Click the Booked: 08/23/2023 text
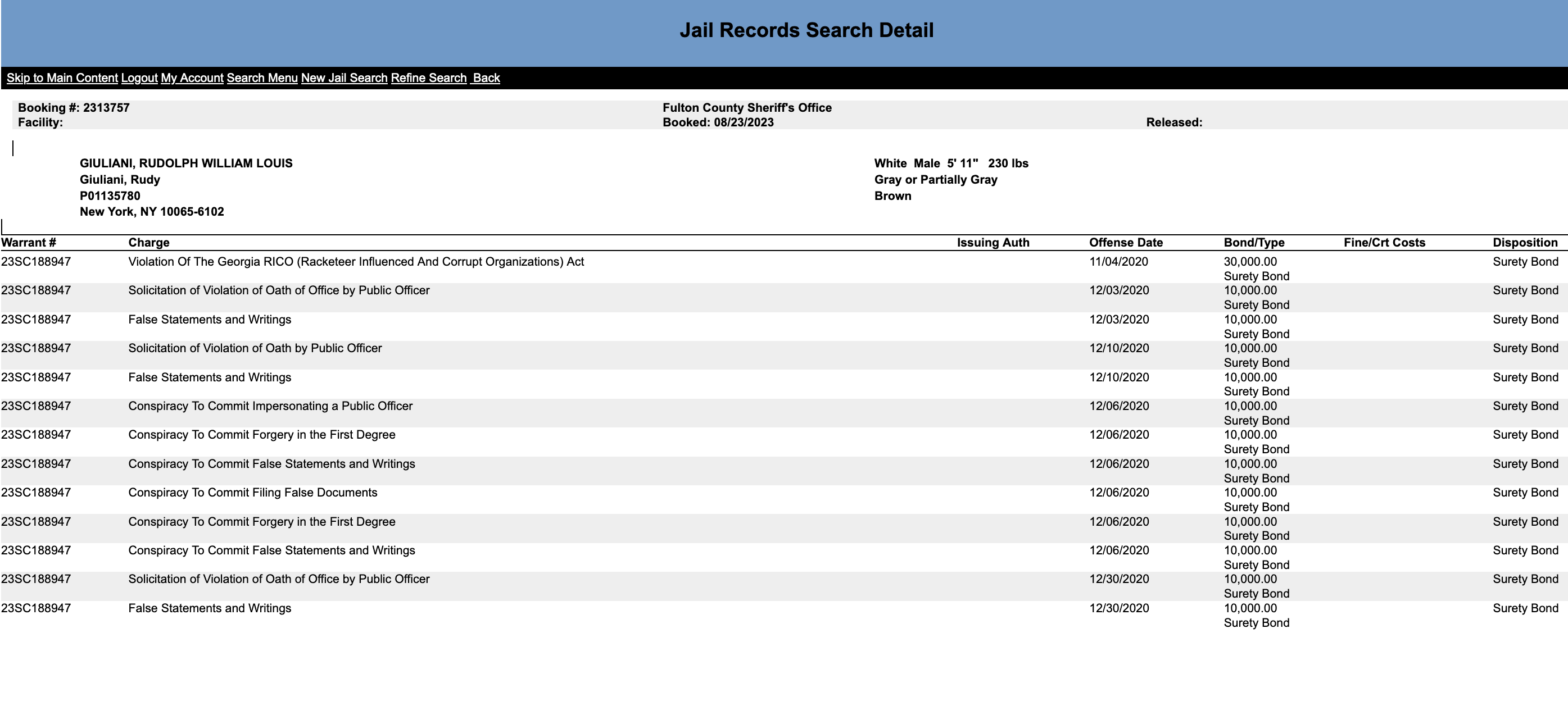1568x724 pixels. pos(718,122)
